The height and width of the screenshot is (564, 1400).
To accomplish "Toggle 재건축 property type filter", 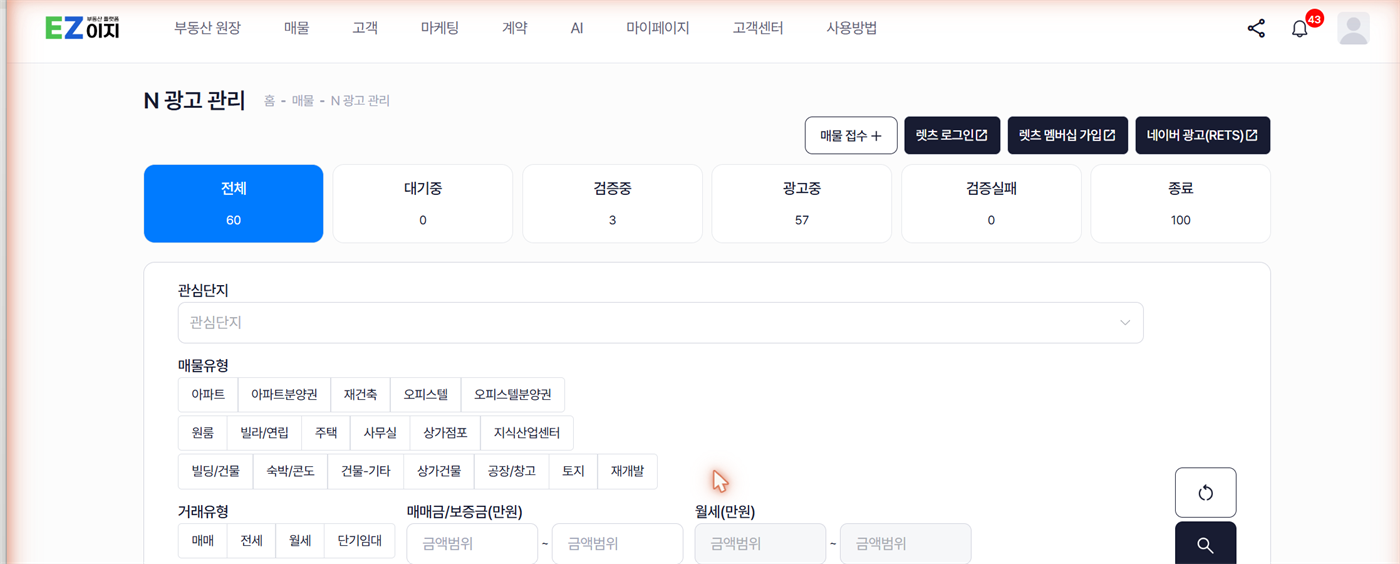I will (360, 395).
